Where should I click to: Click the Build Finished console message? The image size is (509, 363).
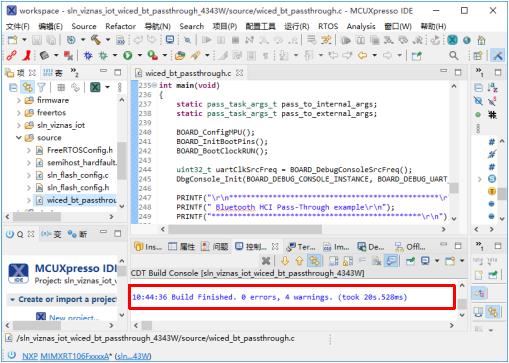(270, 297)
